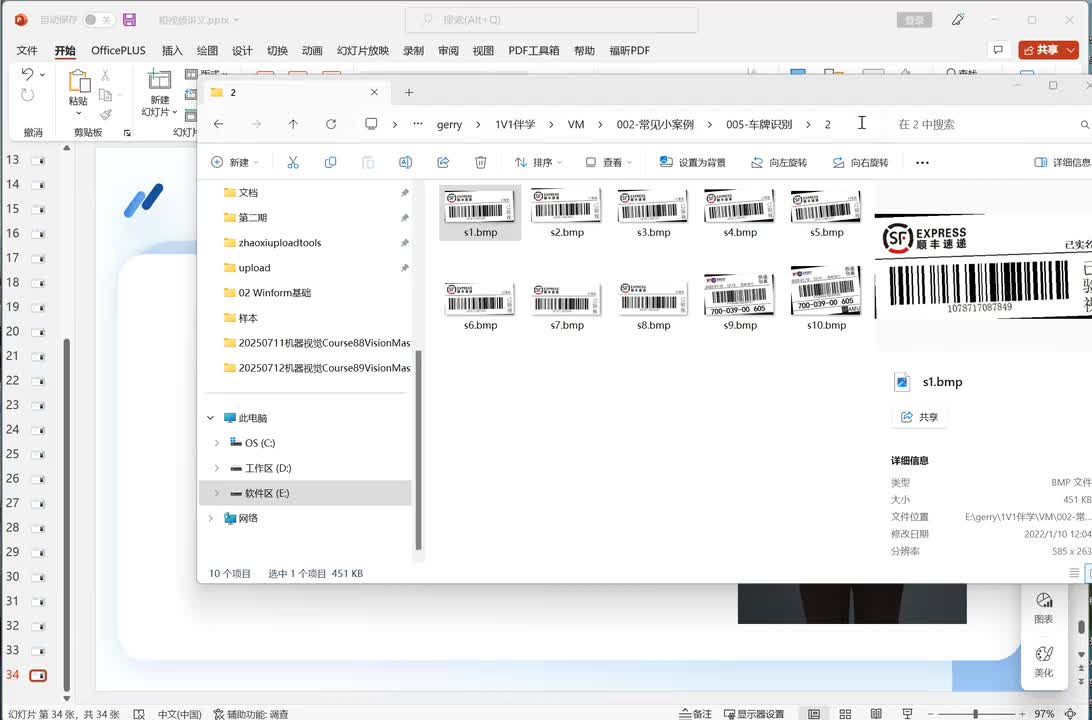Image resolution: width=1092 pixels, height=720 pixels.
Task: Click 向右旋转 rotate right button
Action: pyautogui.click(x=860, y=162)
